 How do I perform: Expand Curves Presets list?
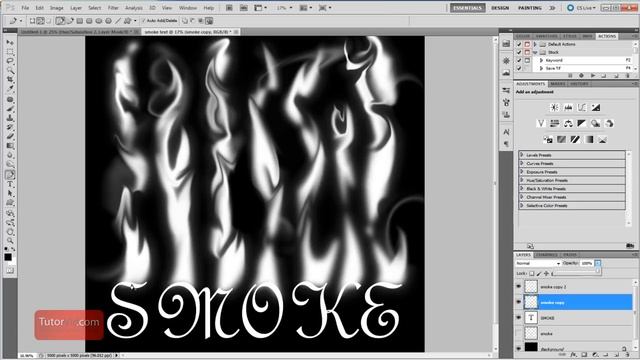522,163
